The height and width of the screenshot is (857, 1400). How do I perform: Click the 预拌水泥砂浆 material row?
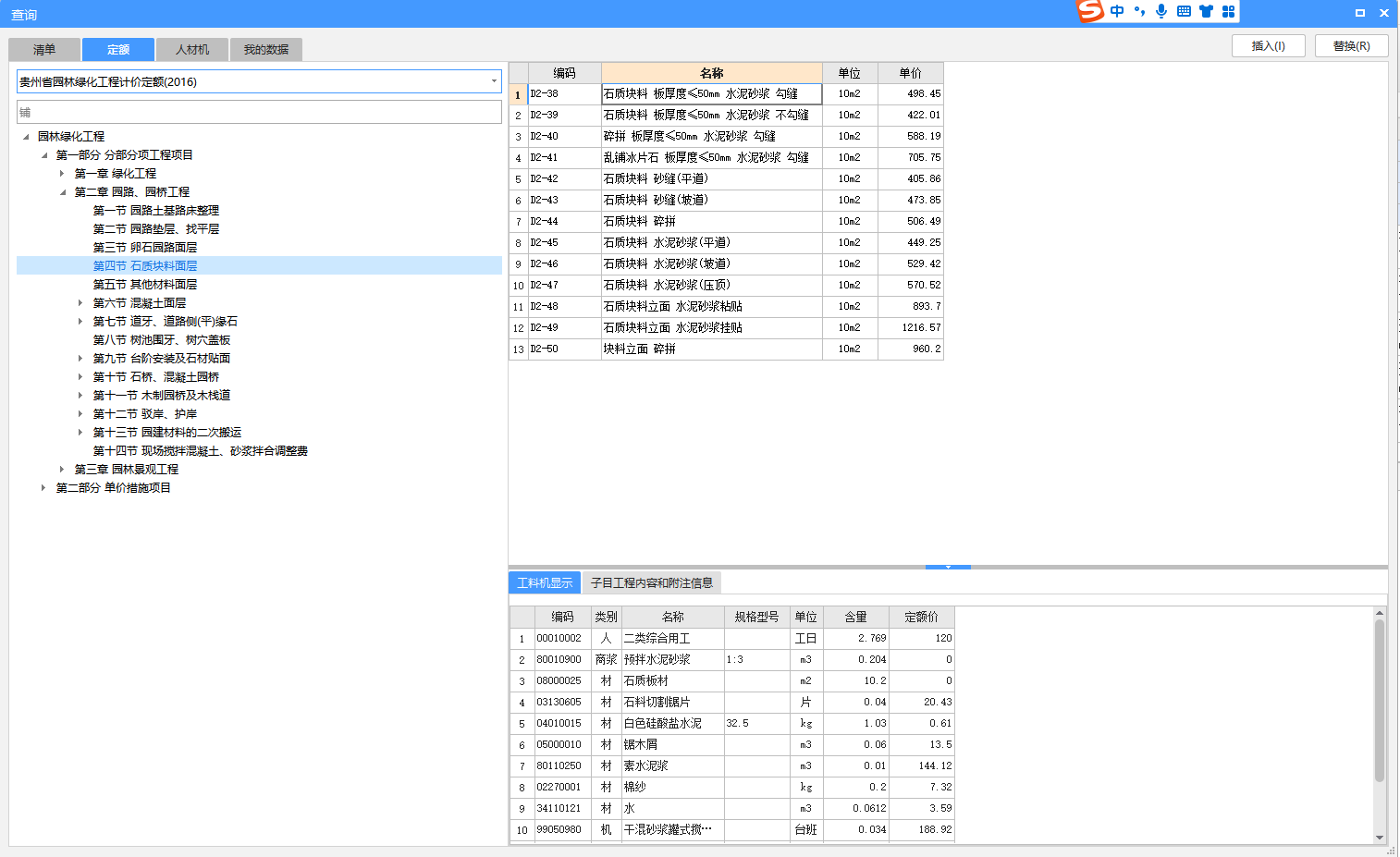(x=731, y=660)
